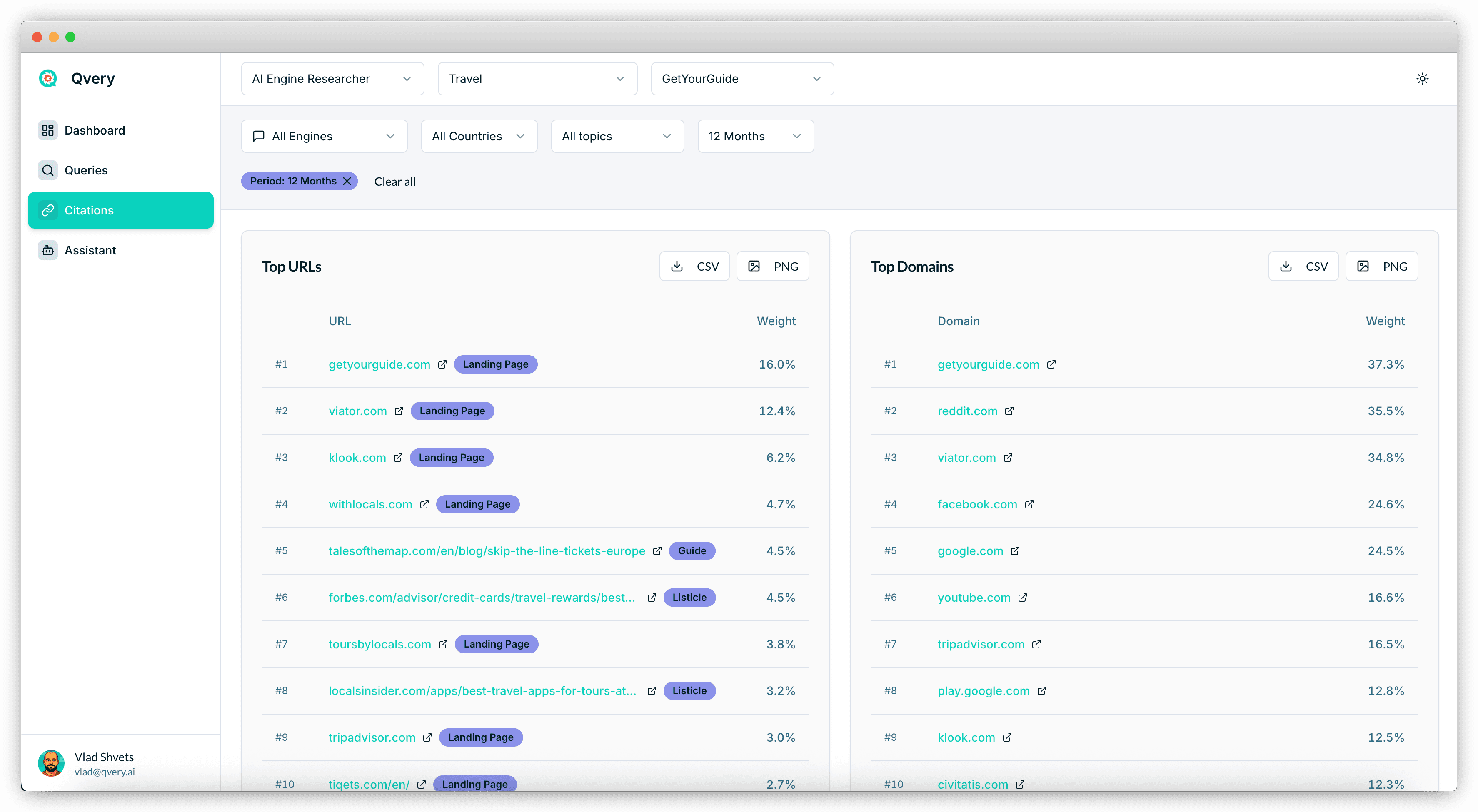
Task: Open external link icon beside civitatis.com domain
Action: [x=1020, y=784]
